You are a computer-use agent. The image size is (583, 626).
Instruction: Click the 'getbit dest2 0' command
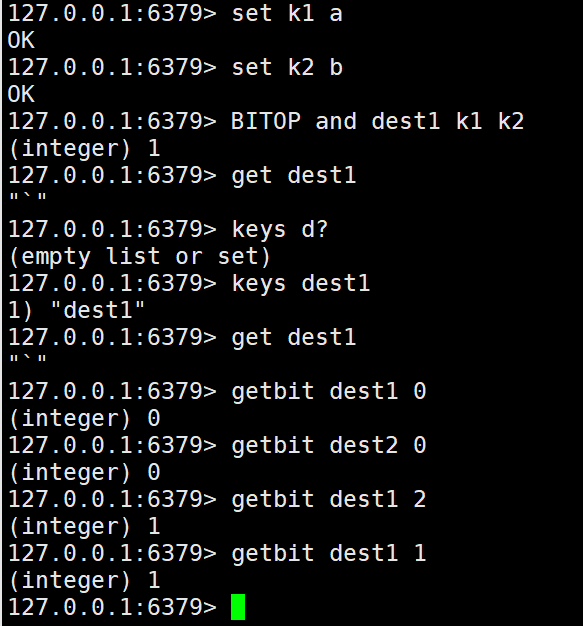coord(329,445)
